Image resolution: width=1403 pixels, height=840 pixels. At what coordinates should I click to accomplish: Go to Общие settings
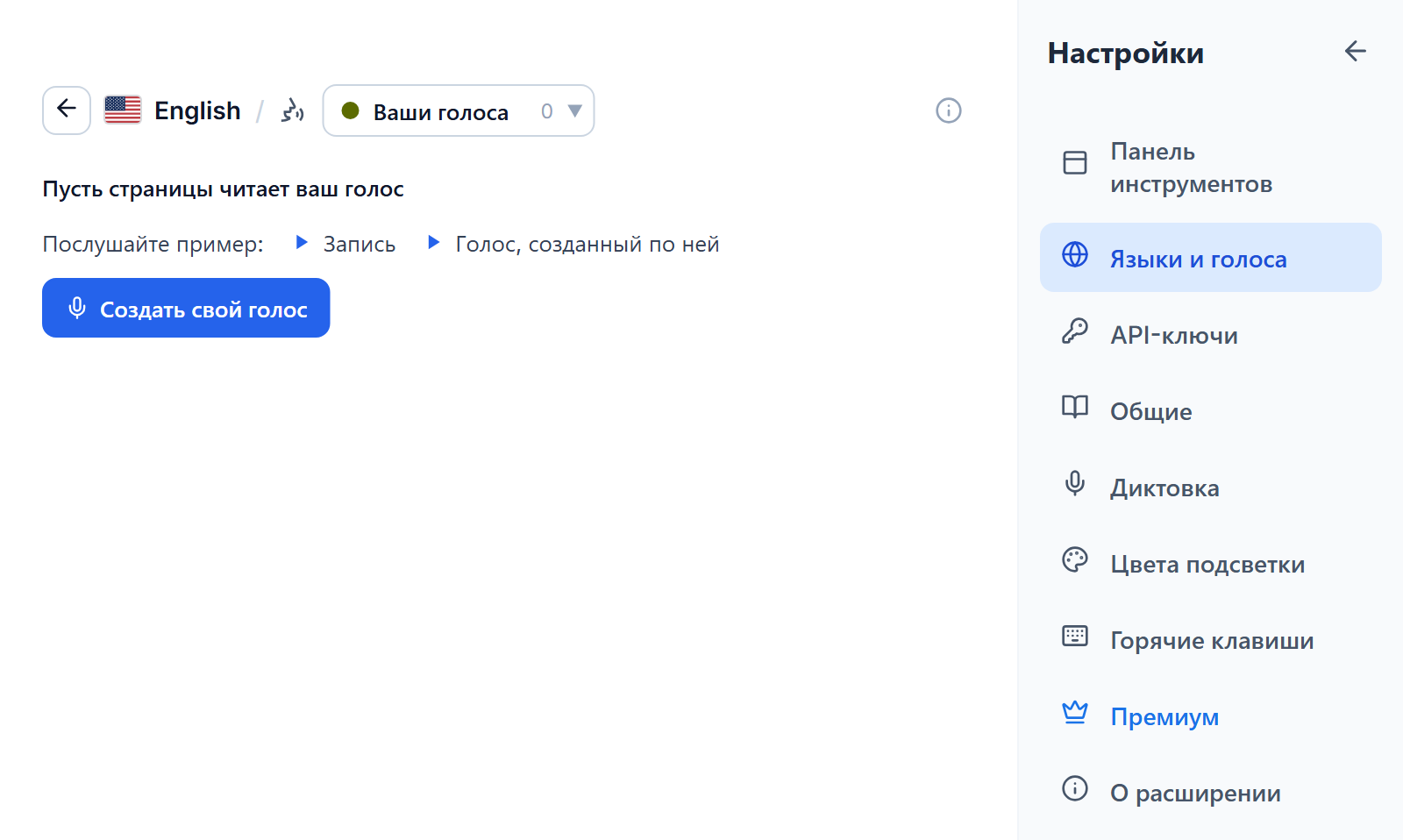(1211, 410)
